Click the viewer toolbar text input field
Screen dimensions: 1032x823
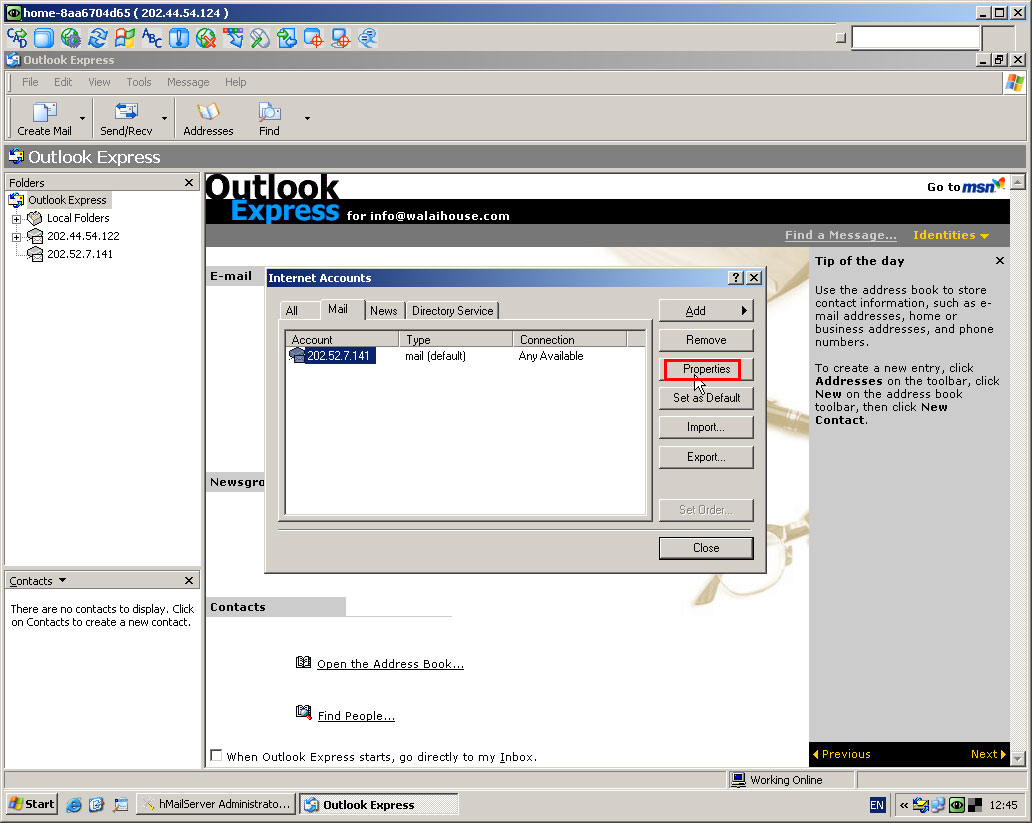[916, 38]
